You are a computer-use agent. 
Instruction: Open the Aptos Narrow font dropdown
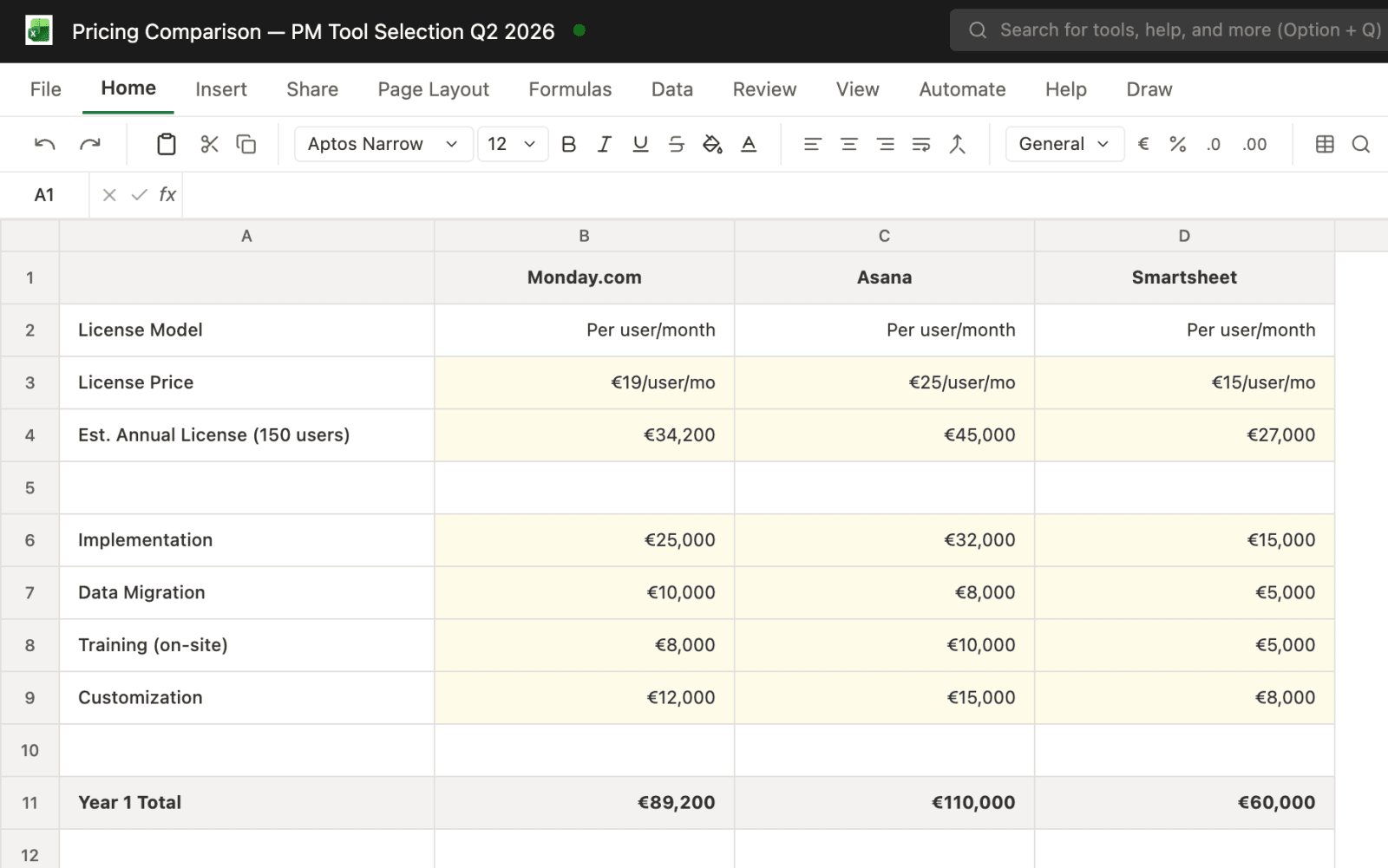(383, 144)
